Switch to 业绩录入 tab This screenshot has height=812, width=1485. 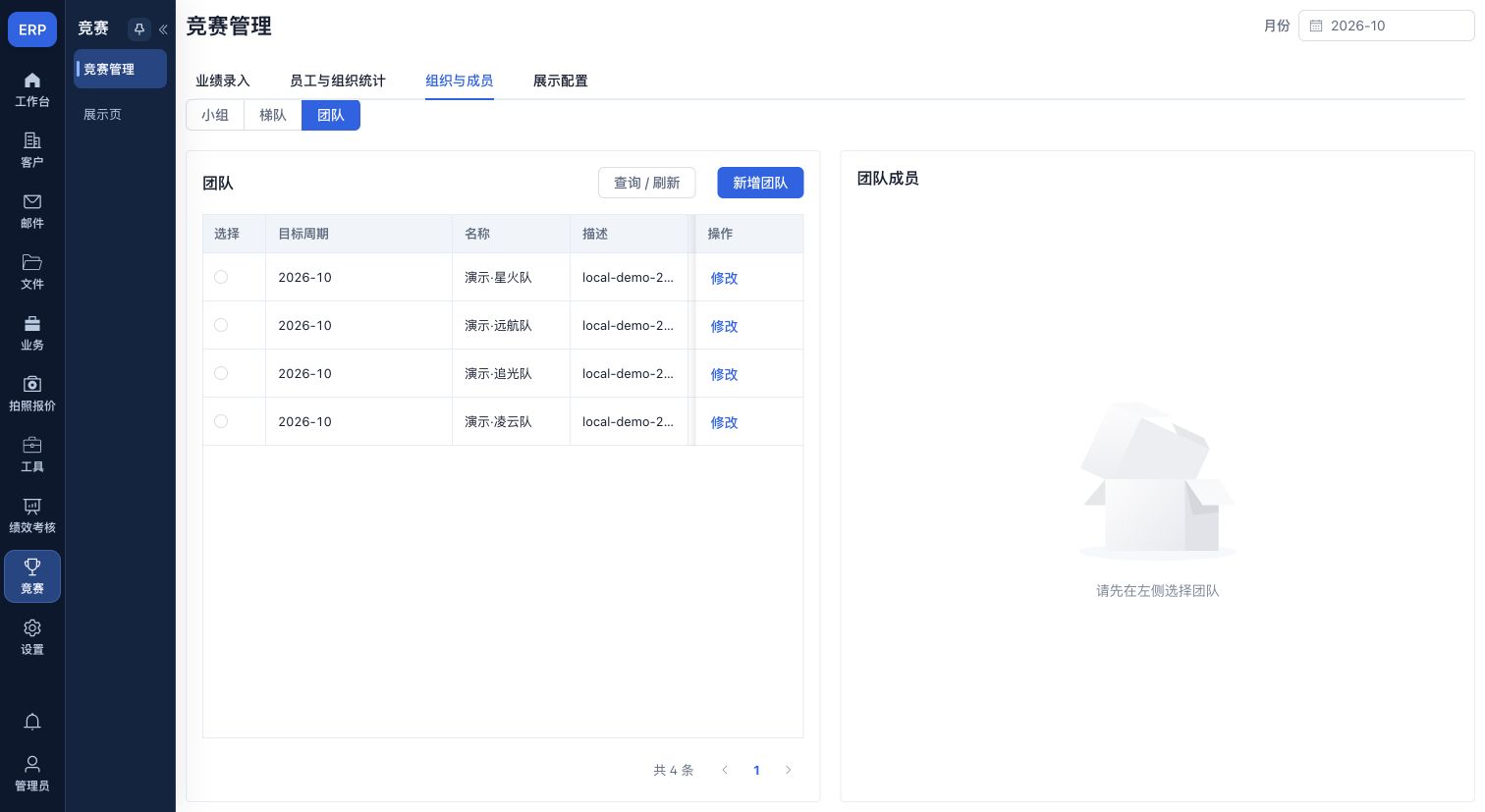coord(223,81)
